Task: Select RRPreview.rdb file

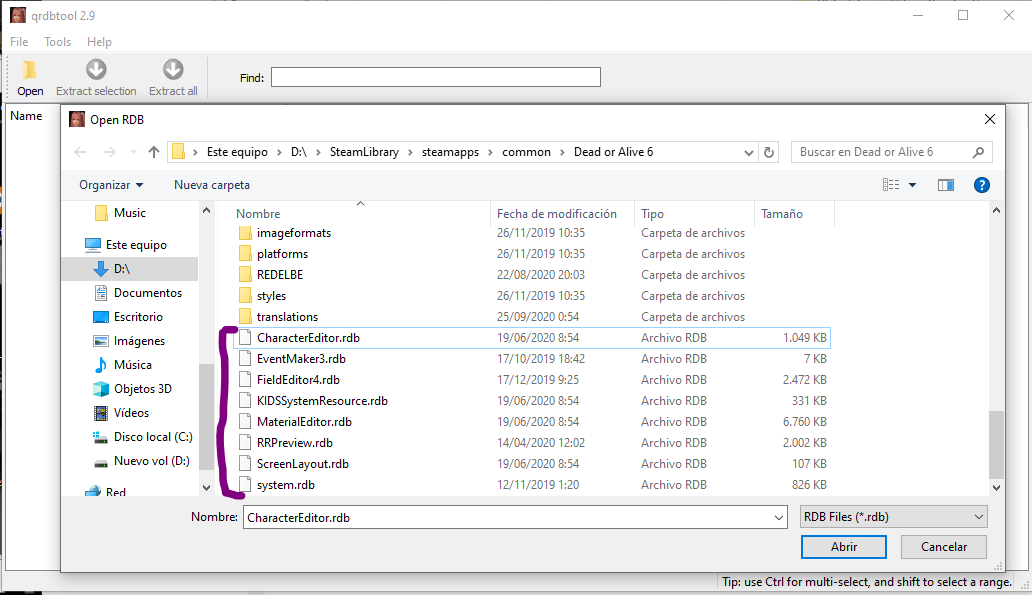Action: [x=294, y=443]
